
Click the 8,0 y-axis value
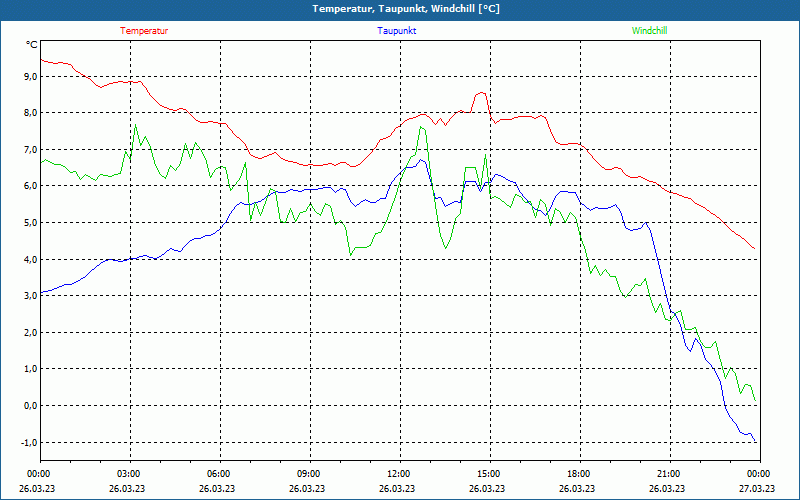pos(30,113)
